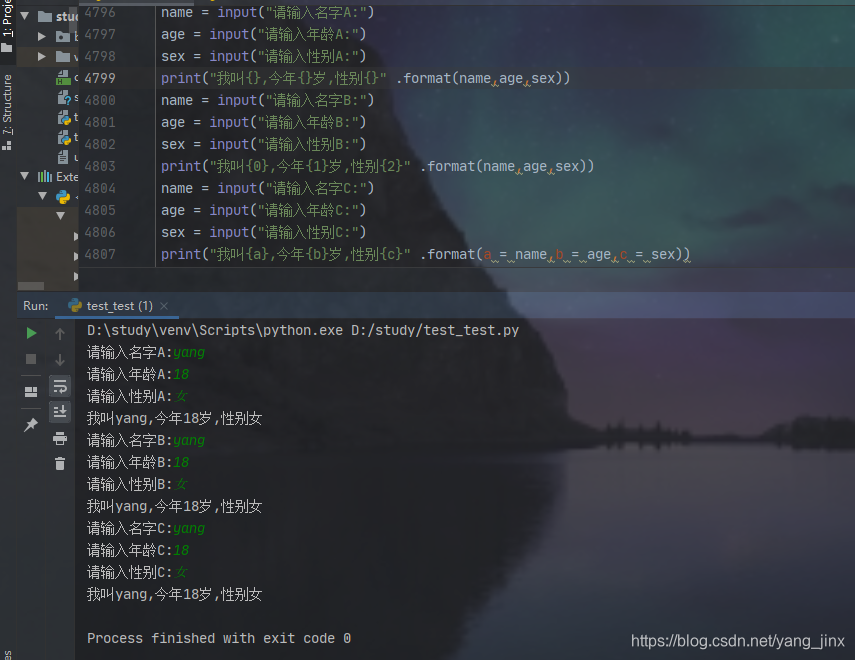Pin the Run tab with pin icon
Image resolution: width=855 pixels, height=660 pixels.
(31, 424)
